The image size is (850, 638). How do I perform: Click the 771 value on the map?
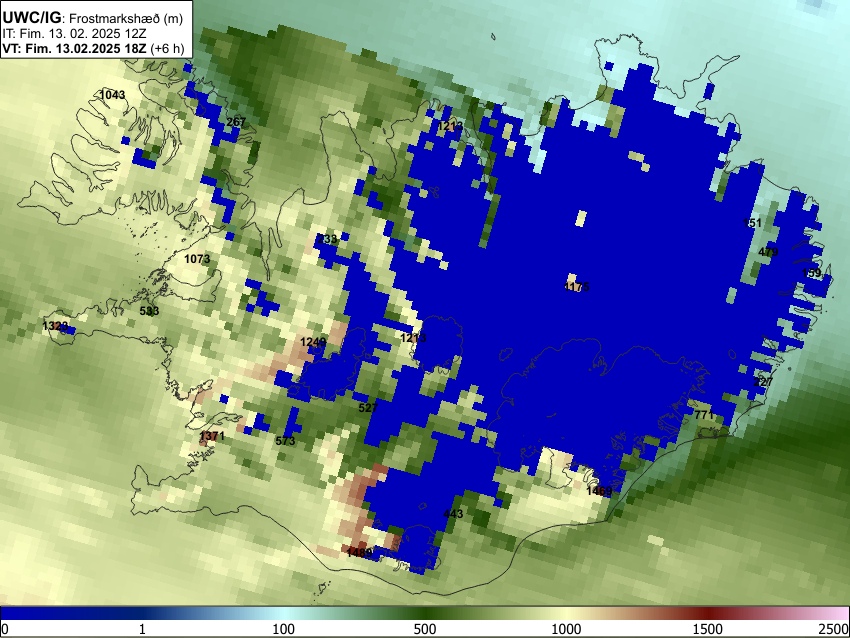(704, 415)
